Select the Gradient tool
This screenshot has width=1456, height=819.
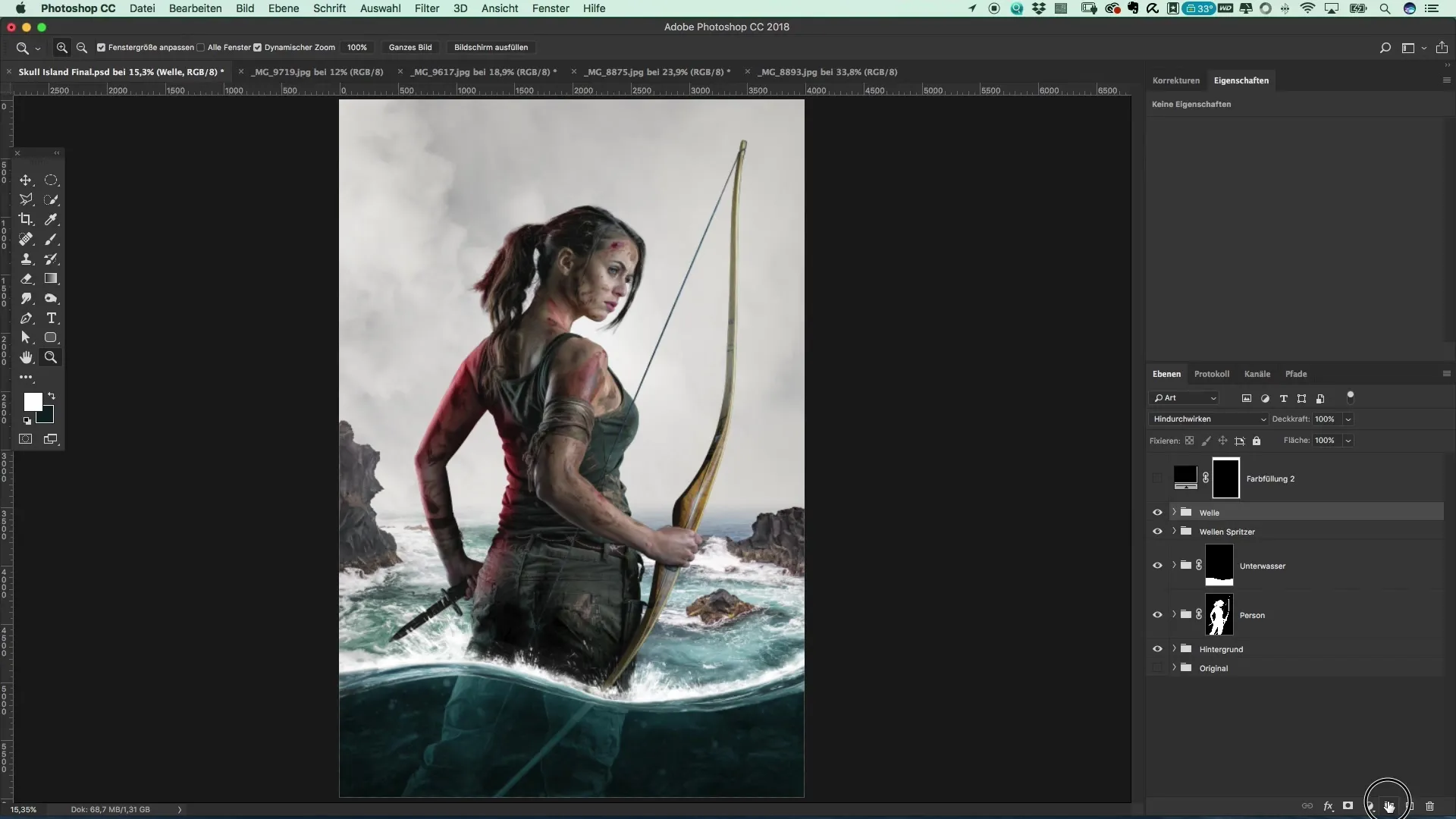click(x=51, y=279)
